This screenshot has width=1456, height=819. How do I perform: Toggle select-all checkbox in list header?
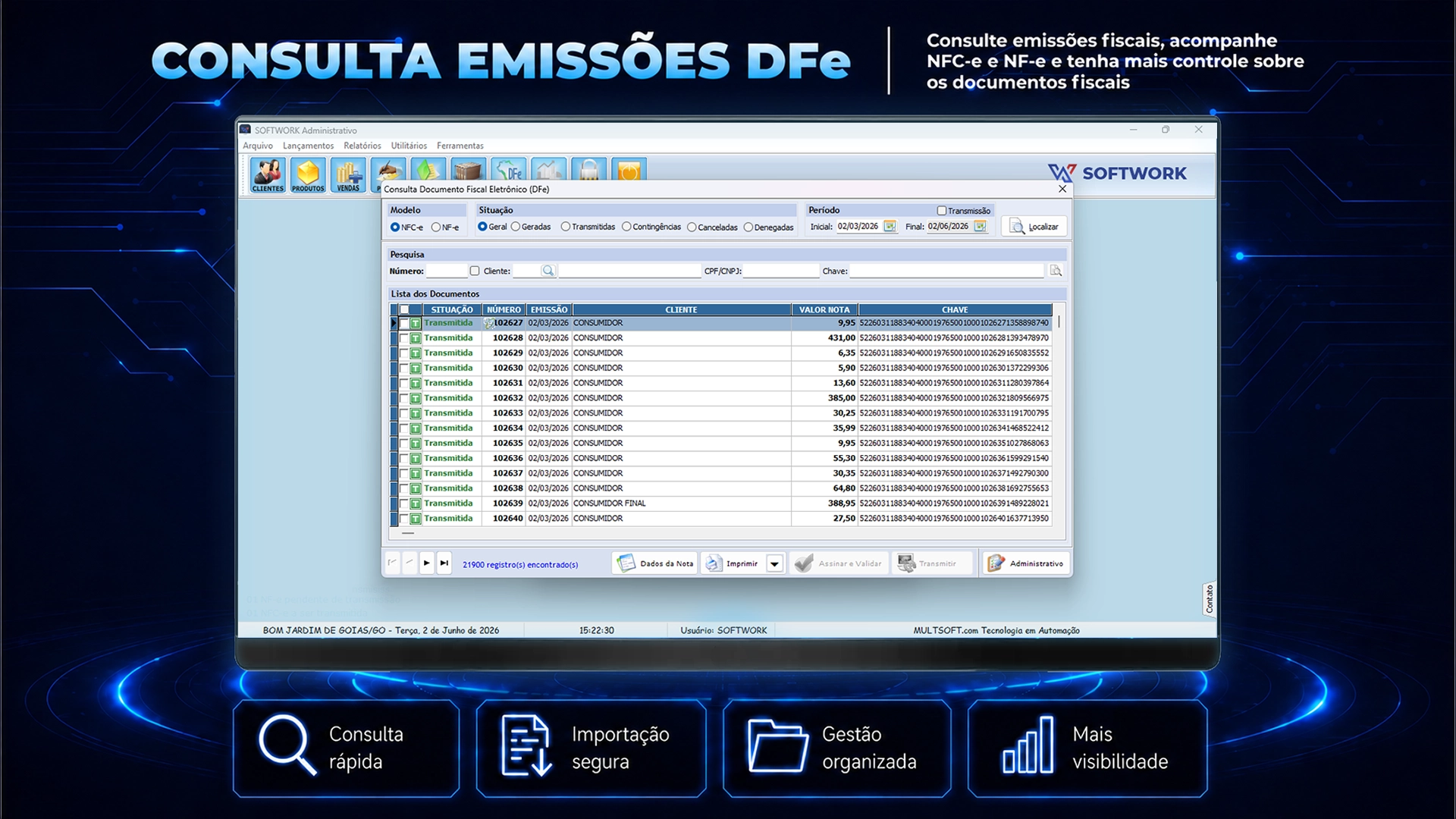point(404,309)
